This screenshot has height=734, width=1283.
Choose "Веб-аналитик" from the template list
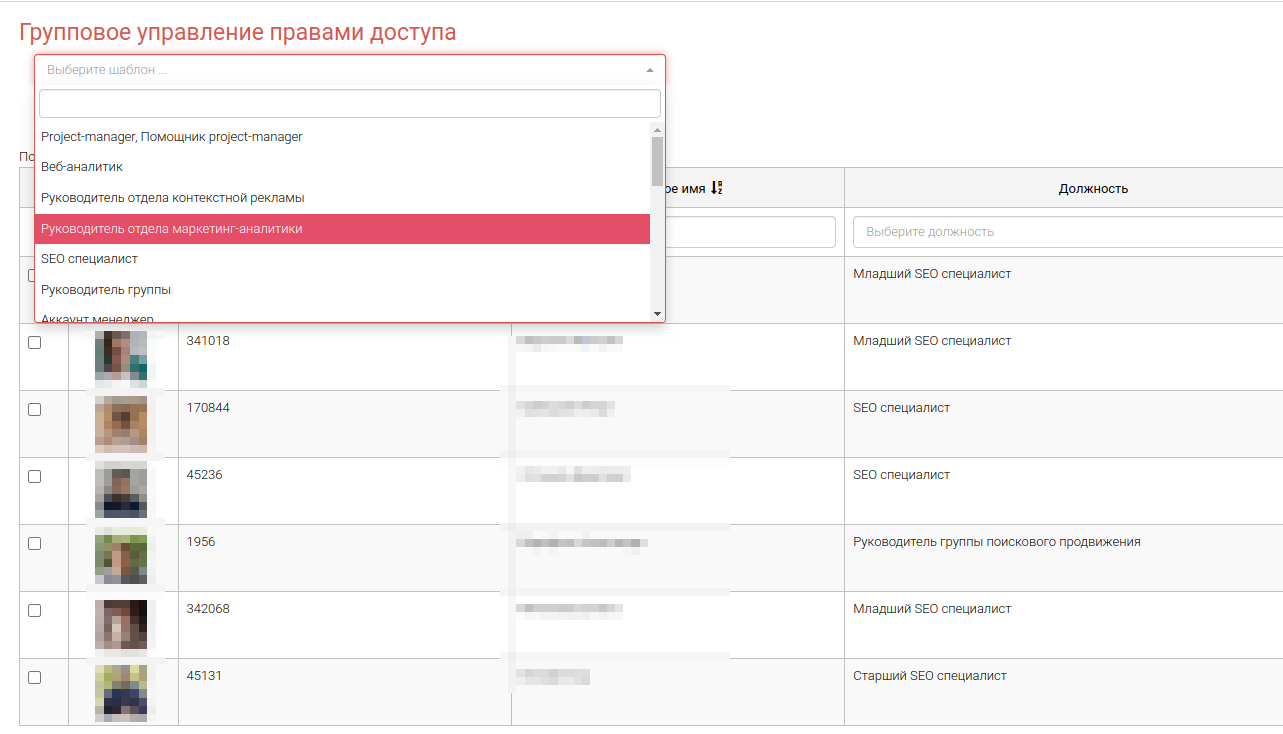click(82, 167)
